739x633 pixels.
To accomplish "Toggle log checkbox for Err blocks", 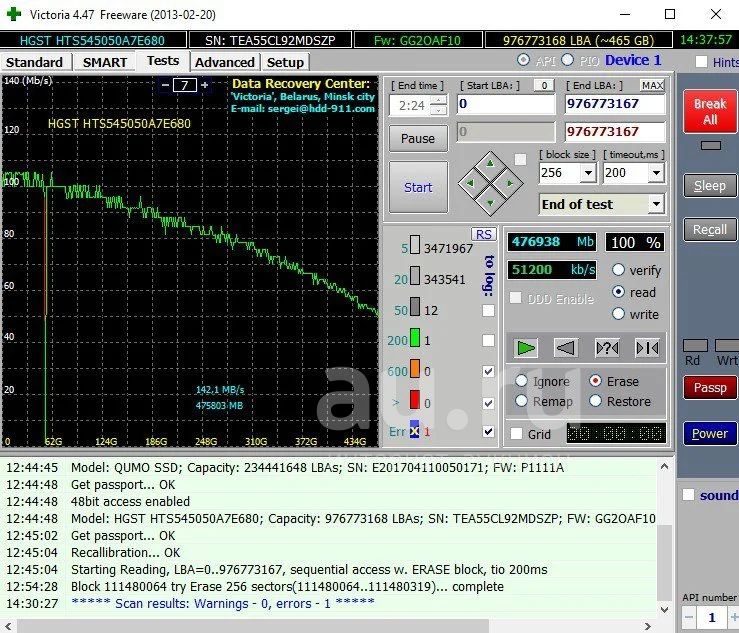I will point(489,431).
